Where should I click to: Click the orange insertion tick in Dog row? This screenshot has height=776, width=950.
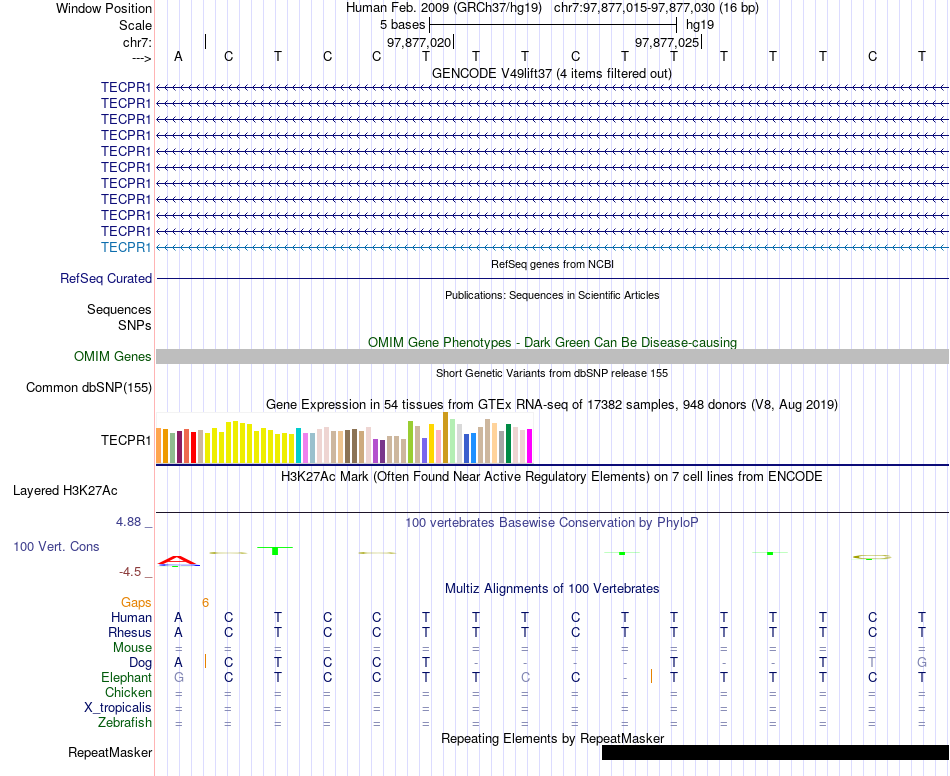[205, 661]
